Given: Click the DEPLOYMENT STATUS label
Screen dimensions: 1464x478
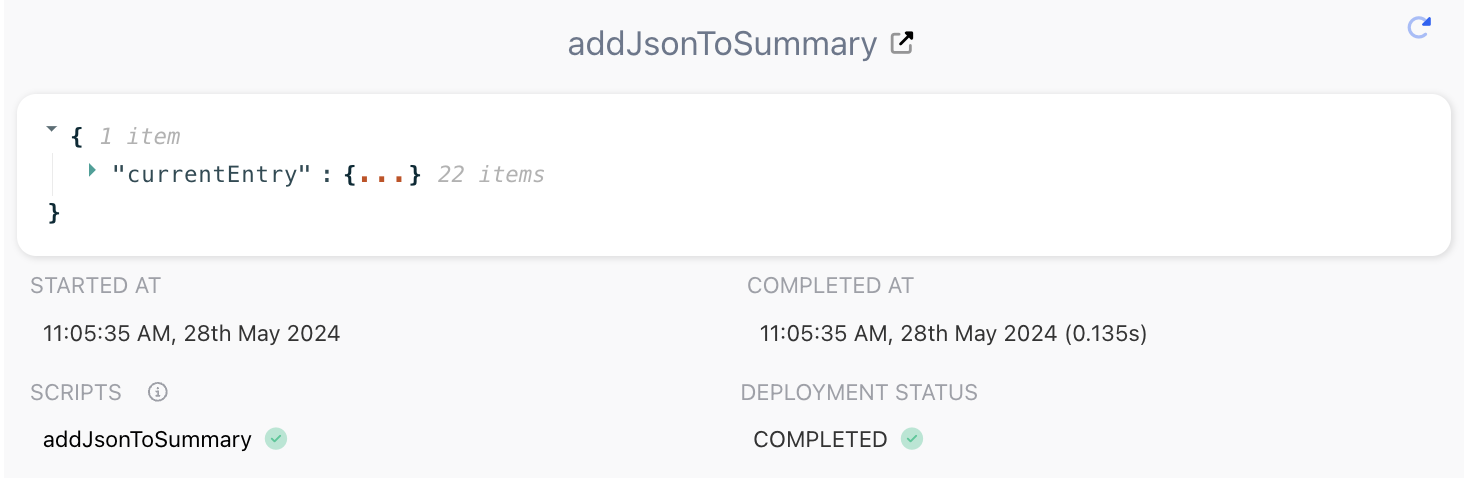Looking at the screenshot, I should 859,393.
